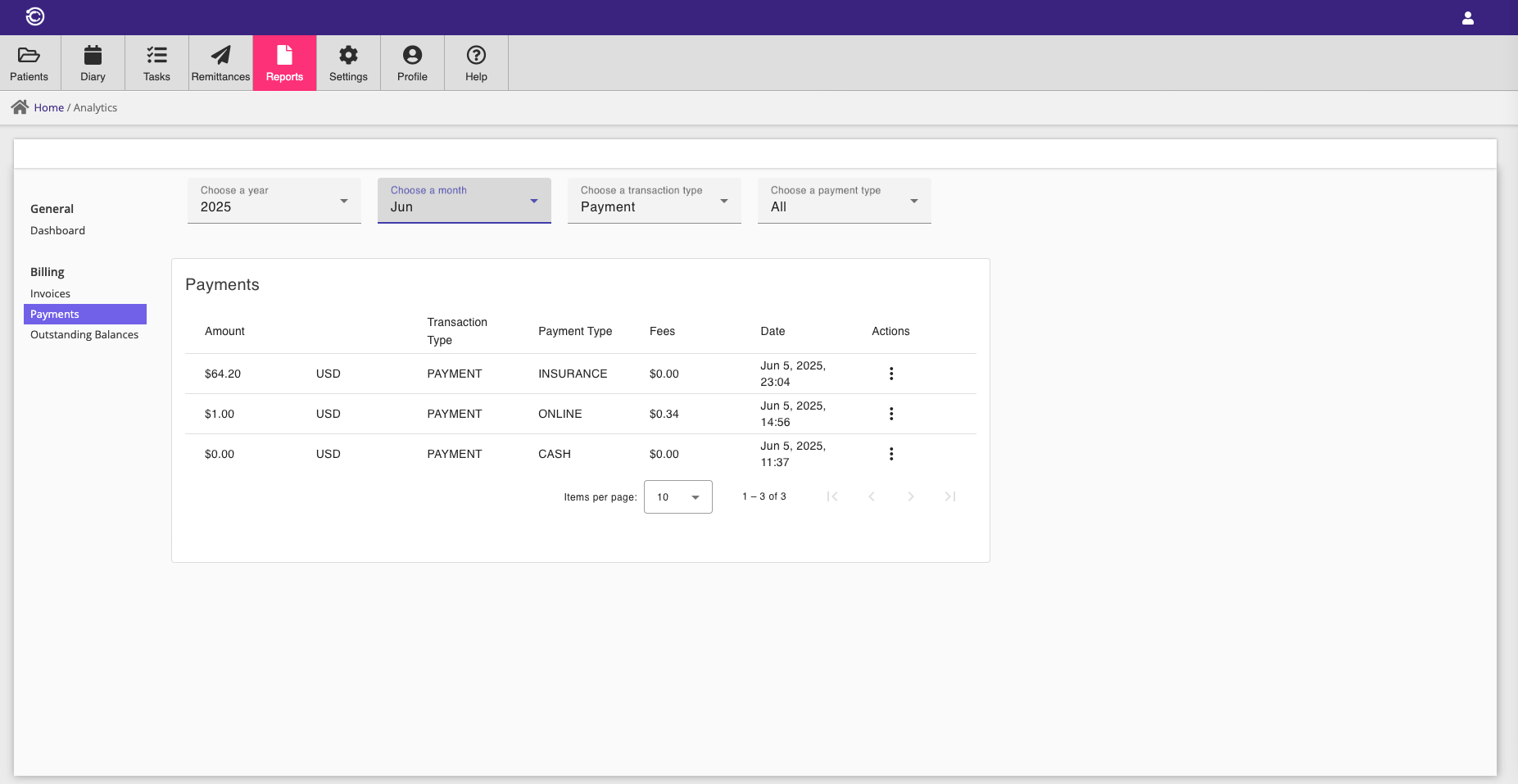This screenshot has width=1518, height=784.
Task: Open actions menu for $0.00 cash payment
Action: (x=890, y=454)
